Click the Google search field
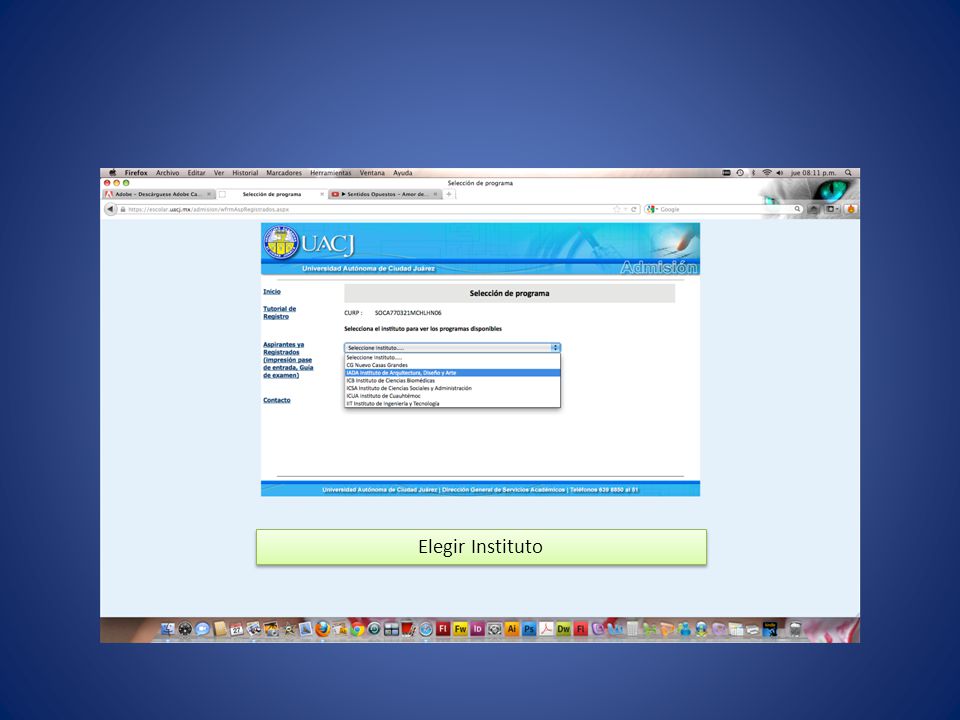The image size is (960, 720). pyautogui.click(x=726, y=209)
